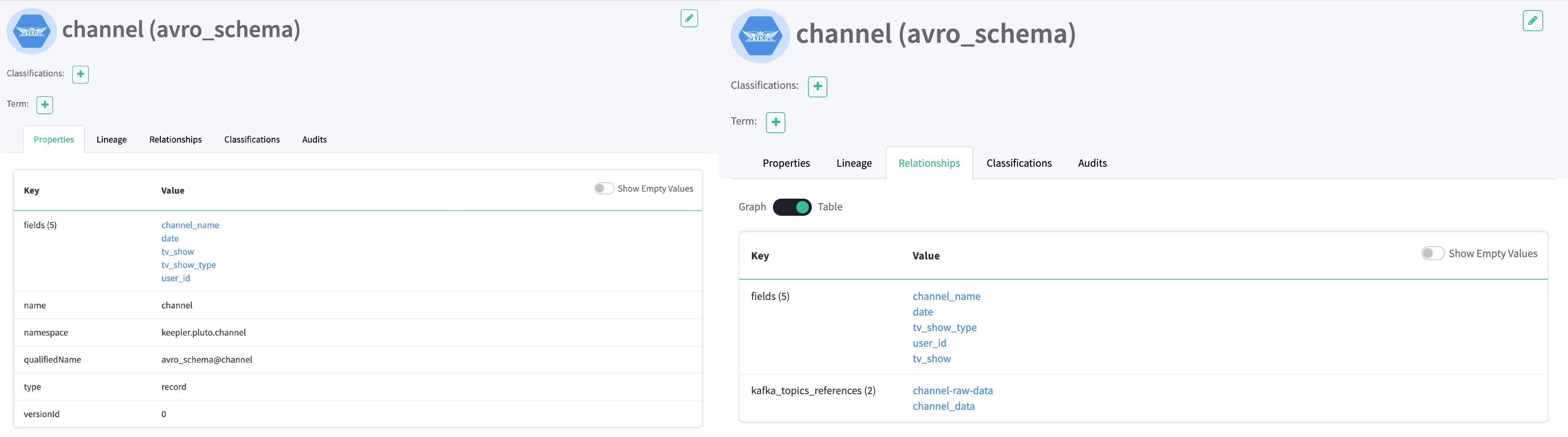Open the Lineage tab in left panel
The height and width of the screenshot is (437, 1568).
coord(111,139)
